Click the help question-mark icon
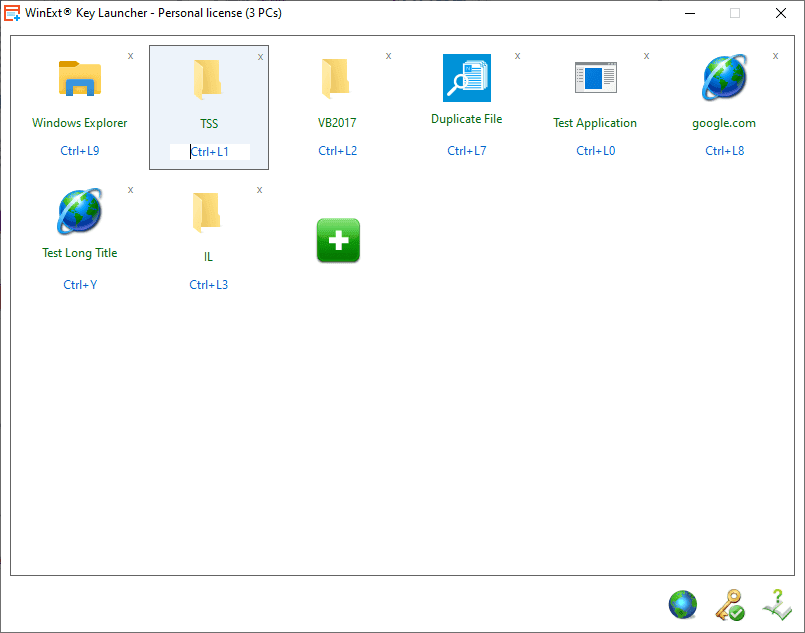805x633 pixels. coord(777,604)
